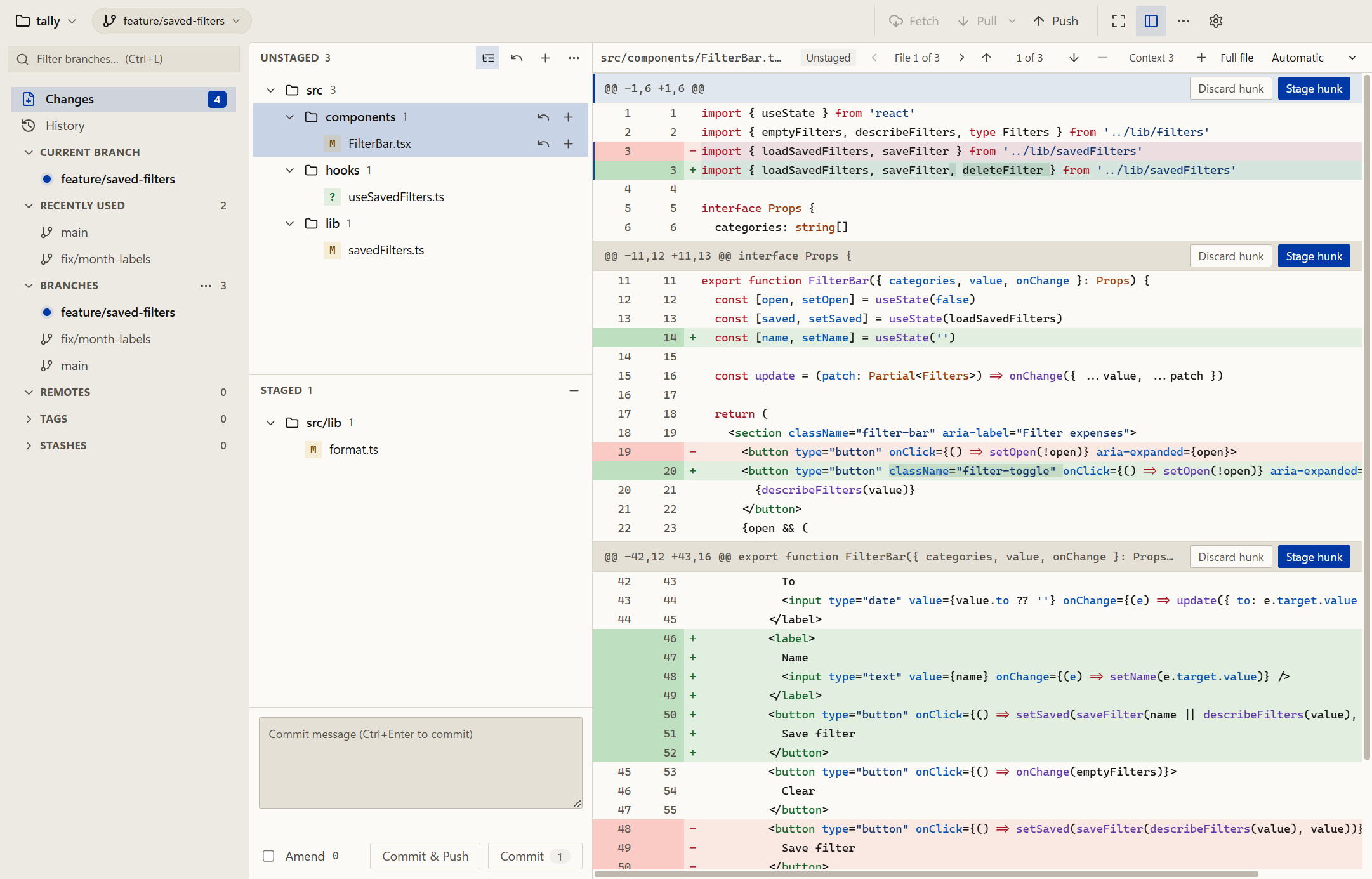Stage FilterBar.tsx with plus icon
The width and height of the screenshot is (1372, 879).
[568, 143]
